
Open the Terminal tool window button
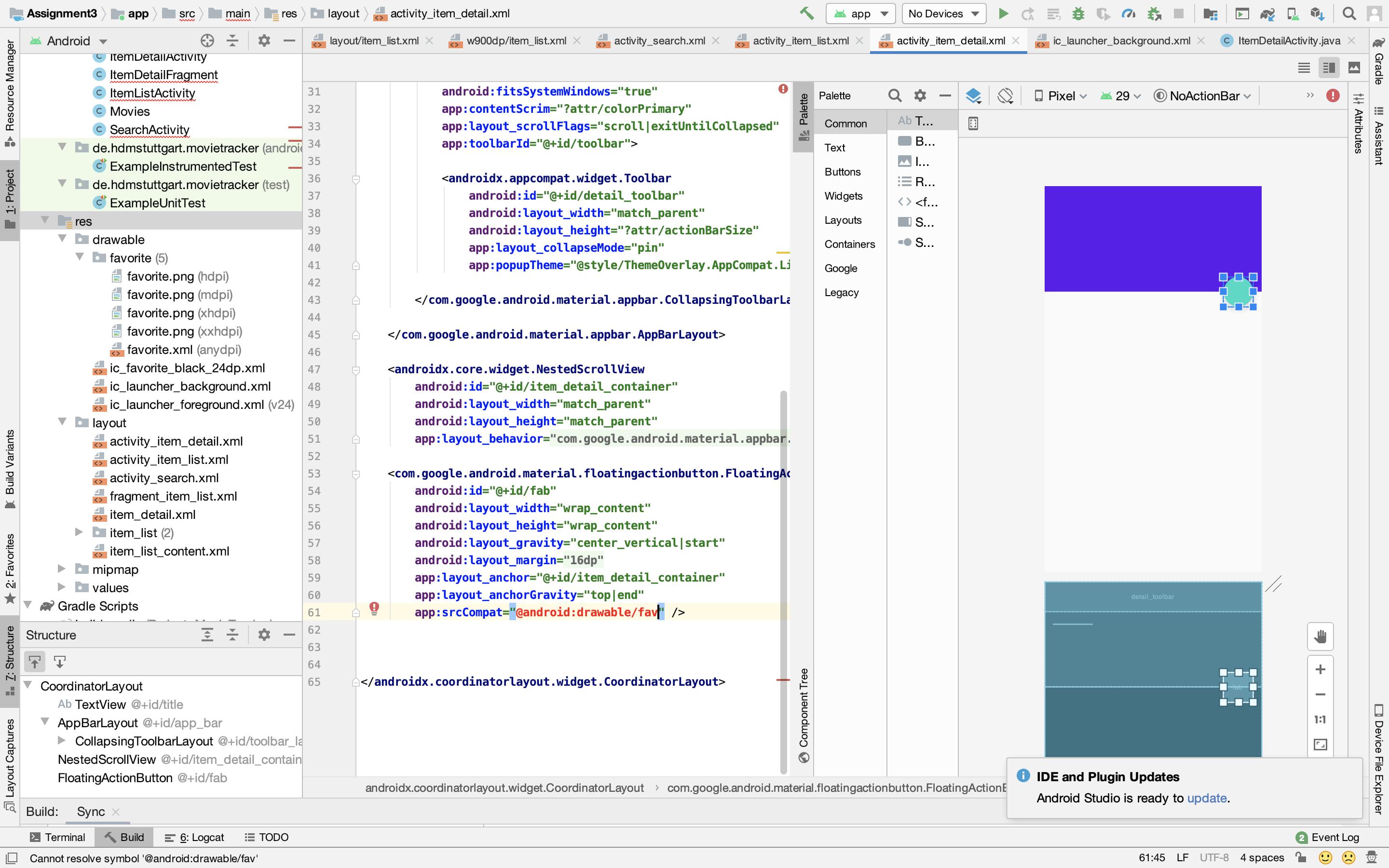(x=57, y=837)
